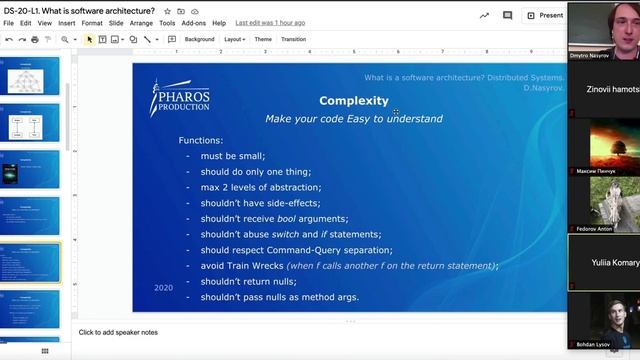Click 'max 2 levels of abstraction;' bullet
The width and height of the screenshot is (640, 360).
point(261,187)
